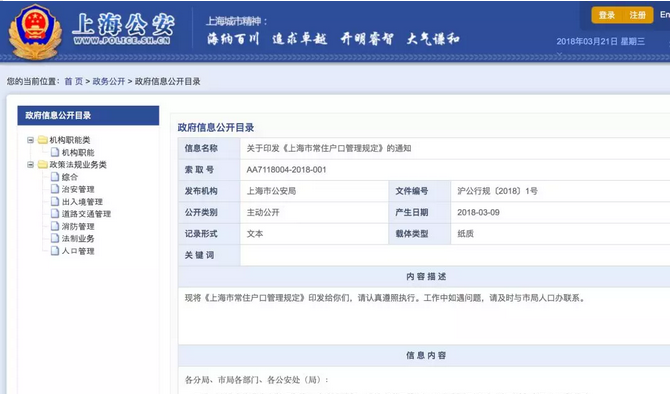Click the document icon beside 出入境管理

(55, 201)
